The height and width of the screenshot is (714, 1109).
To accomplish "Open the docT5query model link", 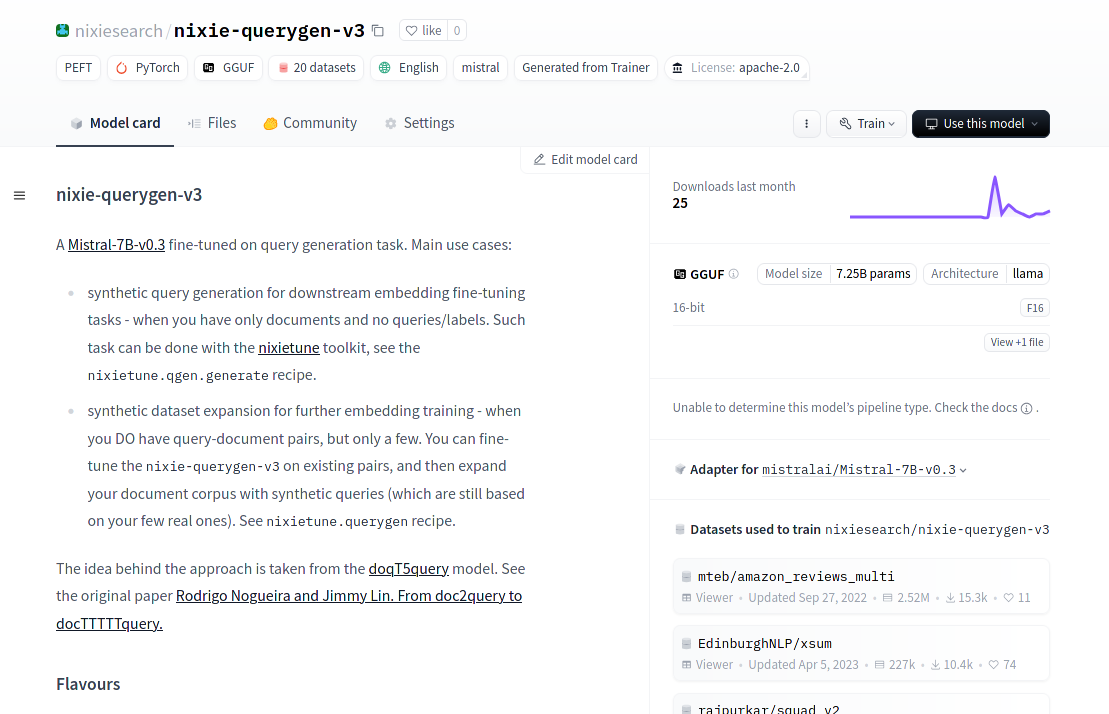I will click(x=408, y=569).
